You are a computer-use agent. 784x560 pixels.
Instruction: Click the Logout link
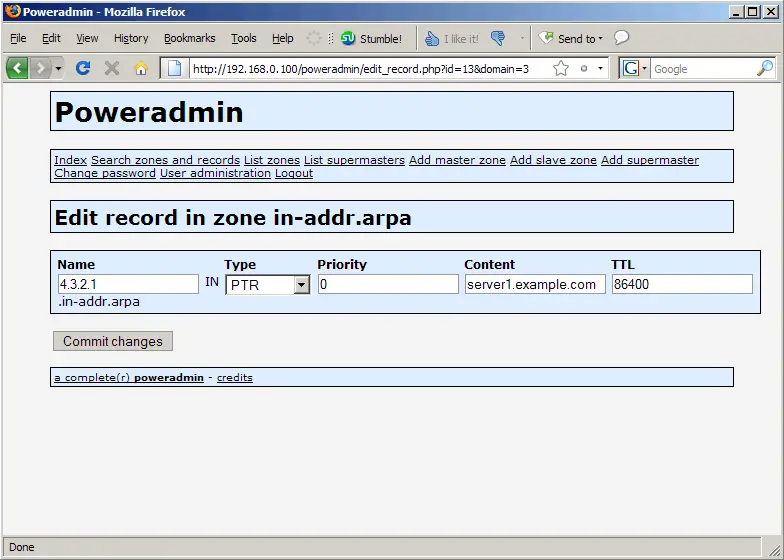(294, 173)
